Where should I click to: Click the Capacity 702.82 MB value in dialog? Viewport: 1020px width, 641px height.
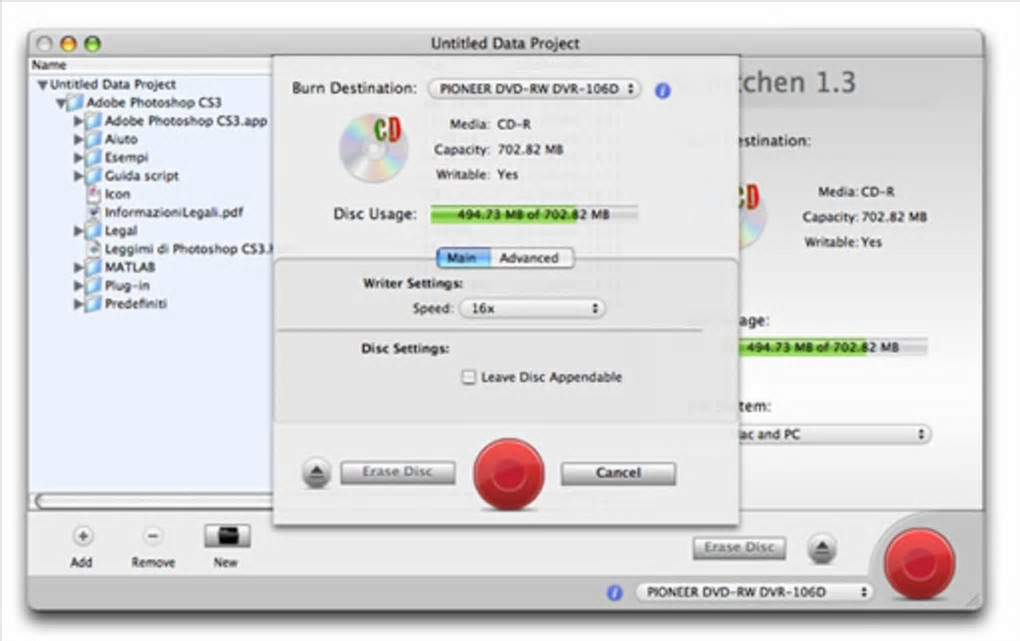(x=530, y=150)
